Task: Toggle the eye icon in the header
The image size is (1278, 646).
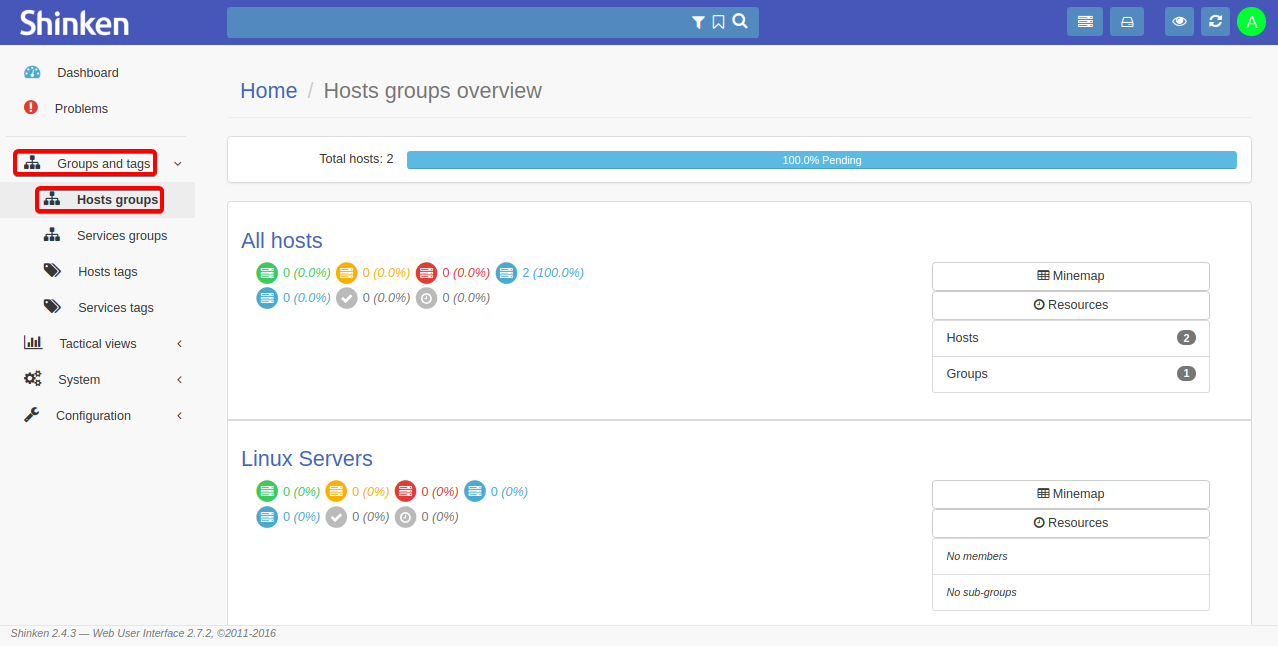Action: click(1180, 21)
